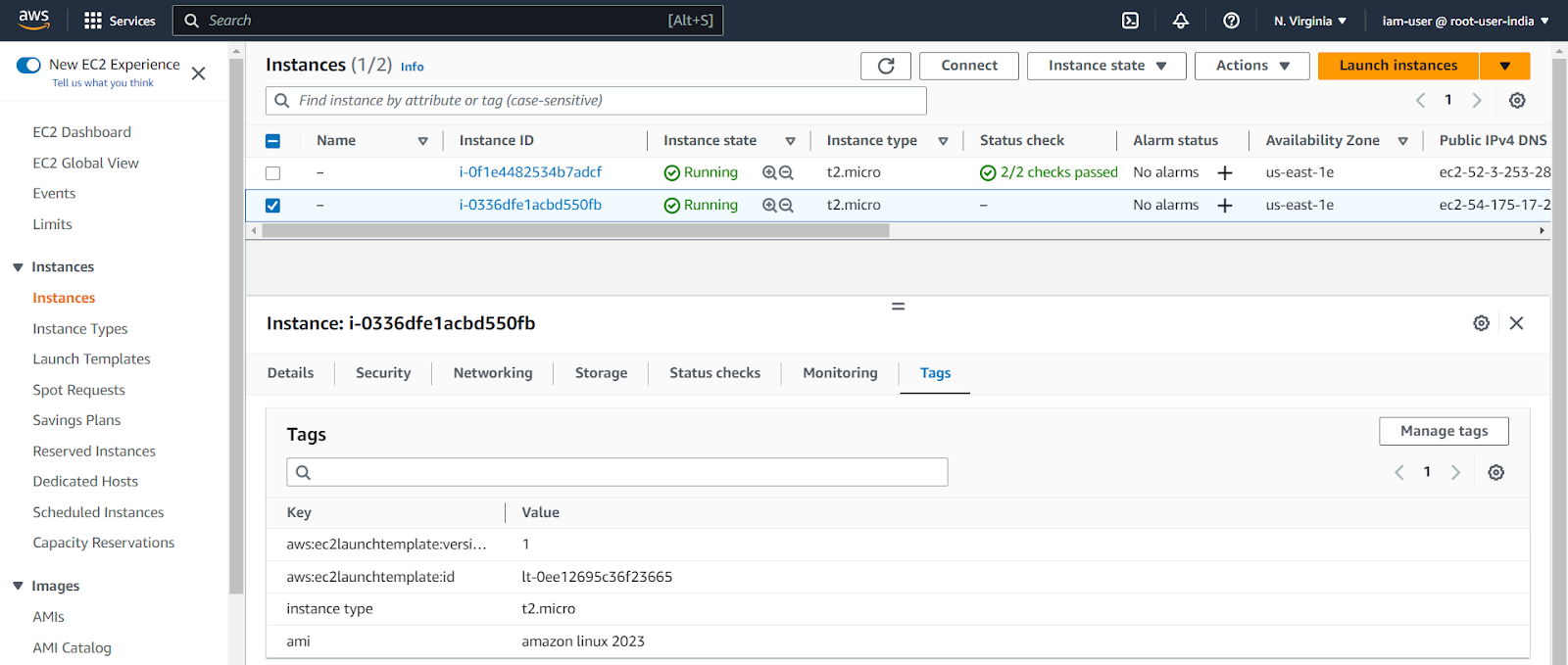Select instance i-0f1e4482534b7adcf checkbox
The height and width of the screenshot is (665, 1568).
273,173
